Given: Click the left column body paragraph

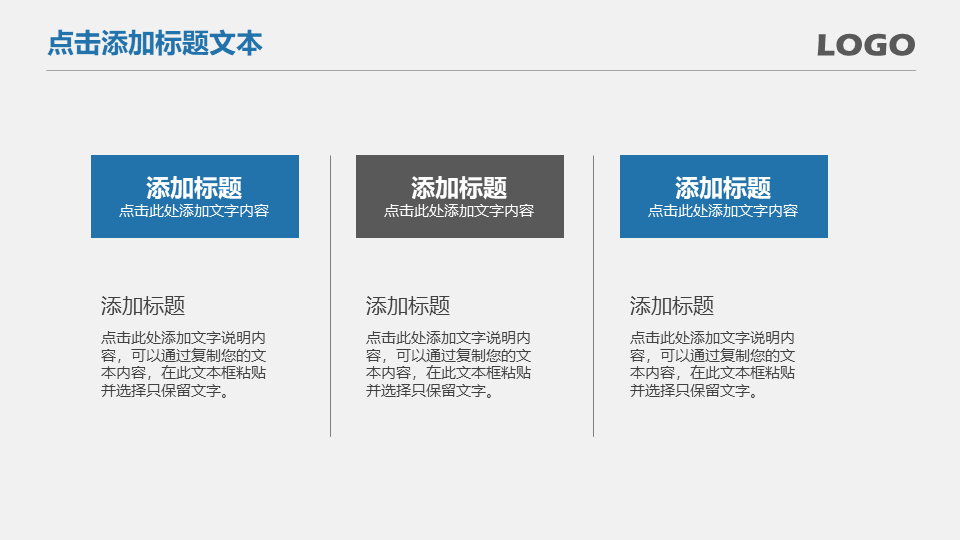Looking at the screenshot, I should [183, 364].
